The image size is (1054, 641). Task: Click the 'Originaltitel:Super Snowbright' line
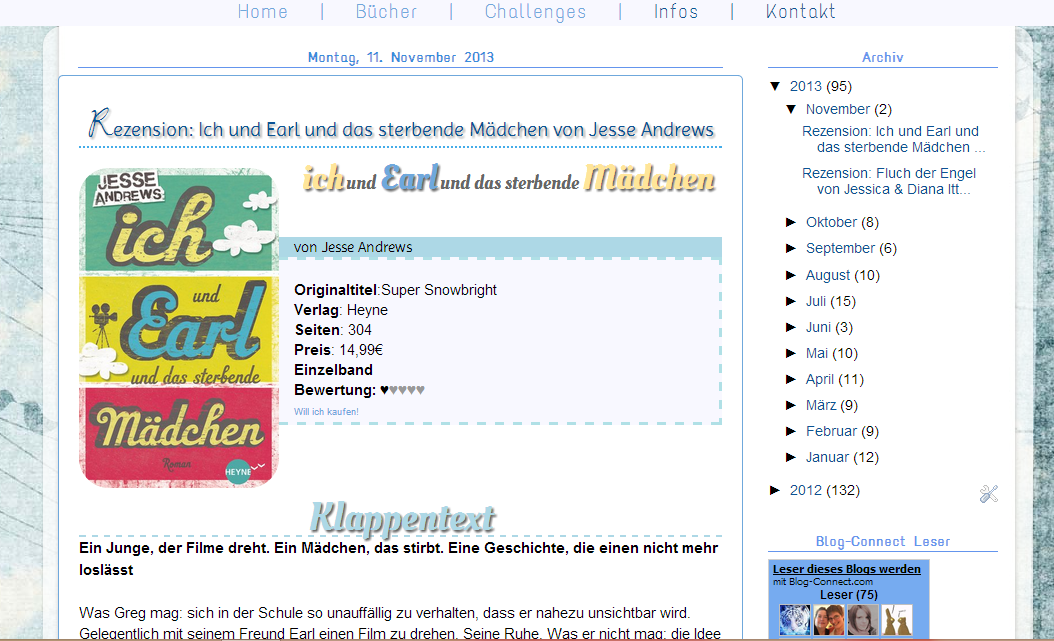(395, 290)
